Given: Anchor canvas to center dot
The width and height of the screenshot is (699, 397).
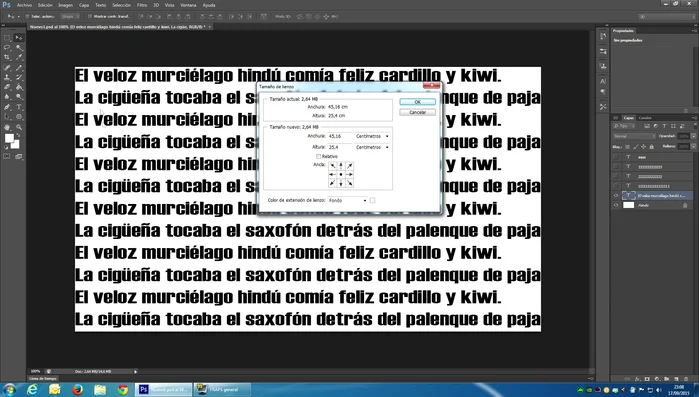Looking at the screenshot, I should pos(341,174).
